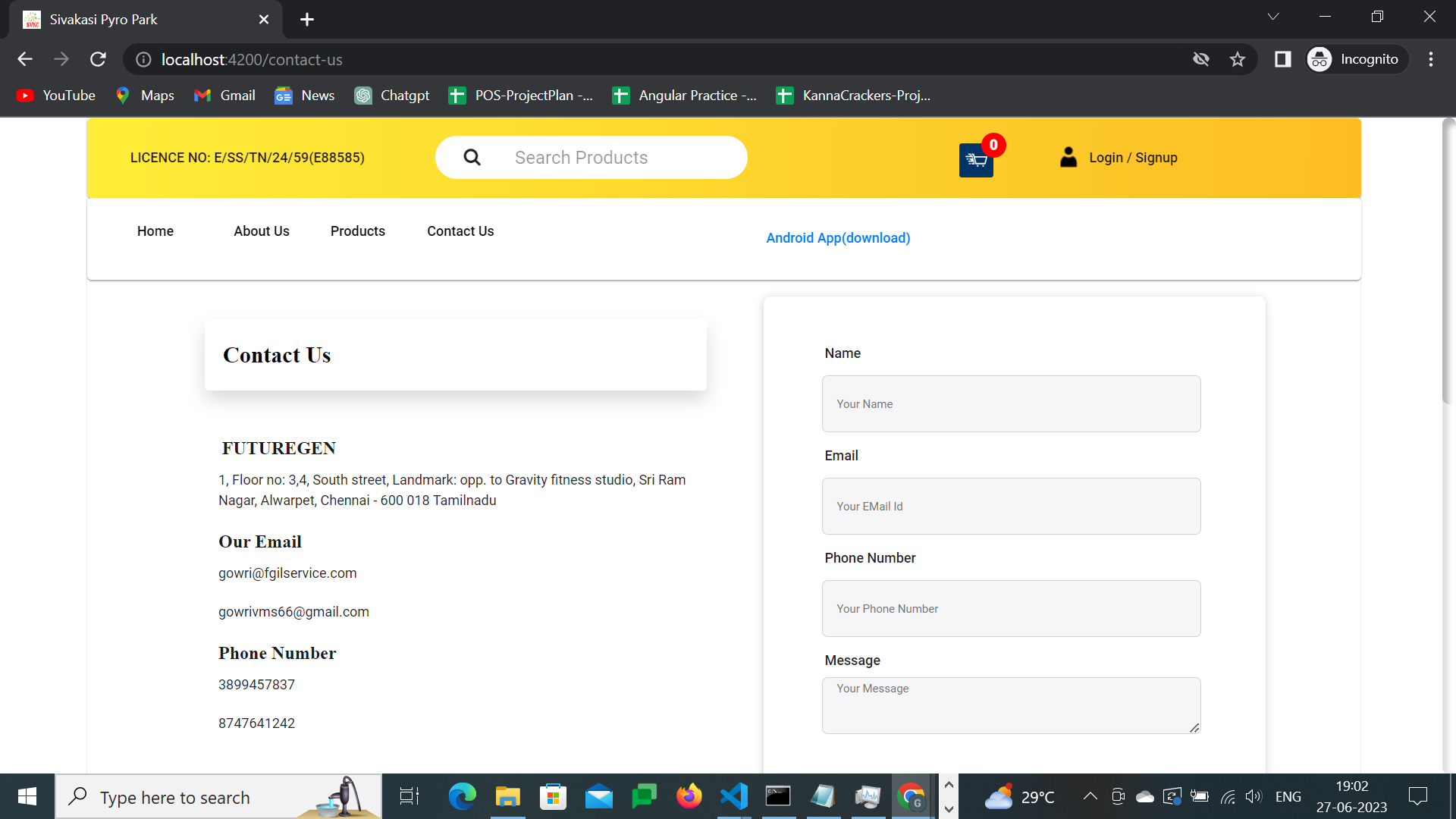The height and width of the screenshot is (819, 1456).
Task: Click the user profile icon
Action: point(1068,157)
